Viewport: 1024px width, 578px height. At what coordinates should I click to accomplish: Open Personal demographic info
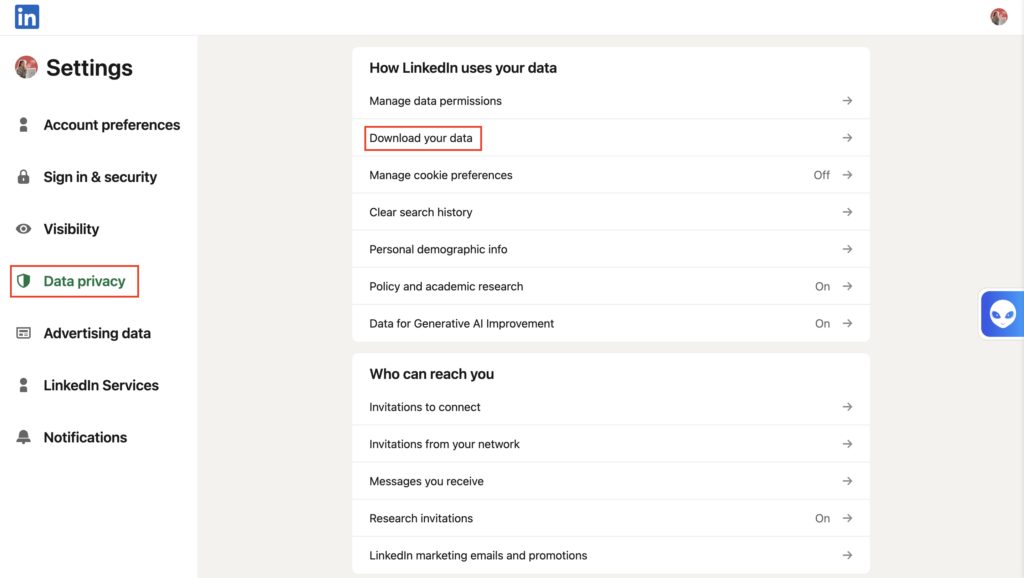point(611,249)
